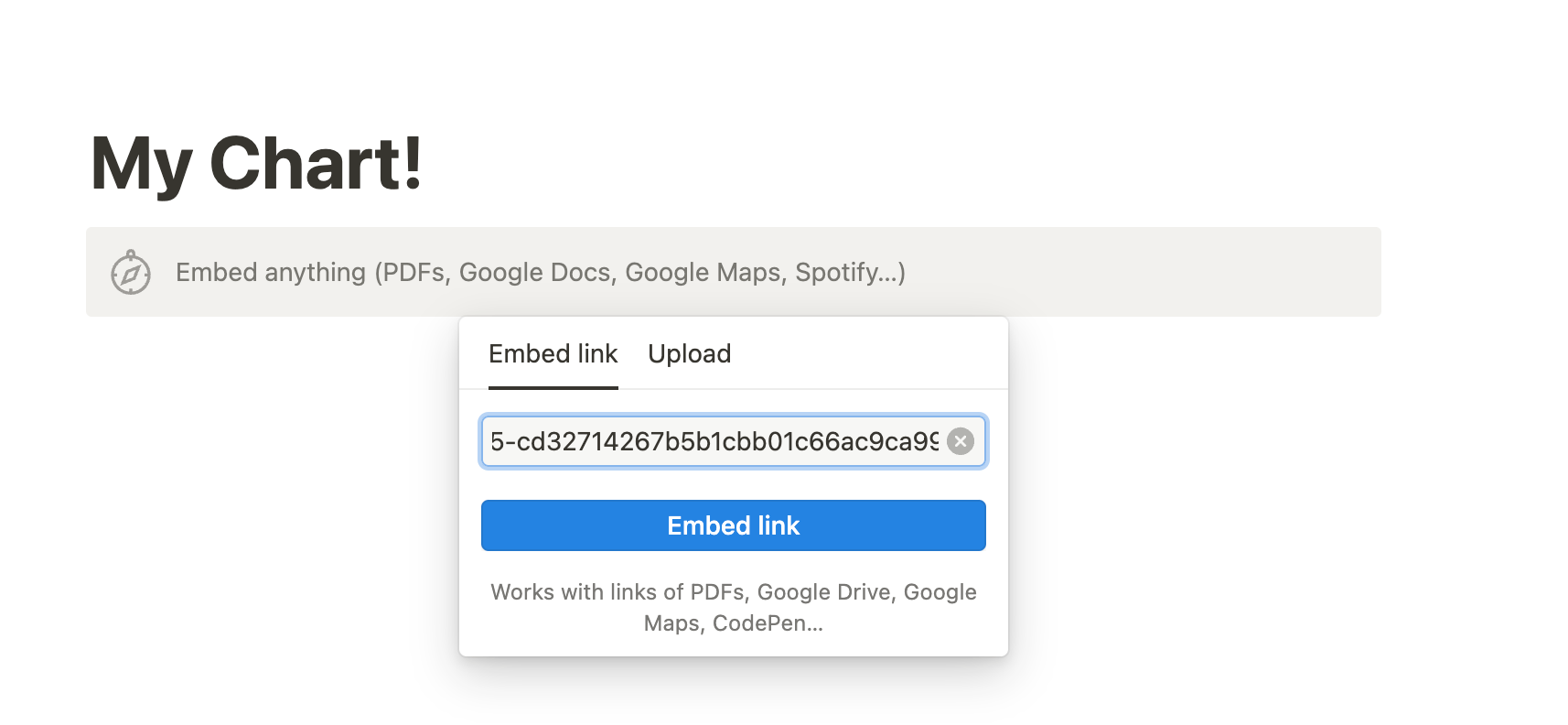Click the compass icon in the embed block
The image size is (1568, 725).
[x=131, y=272]
